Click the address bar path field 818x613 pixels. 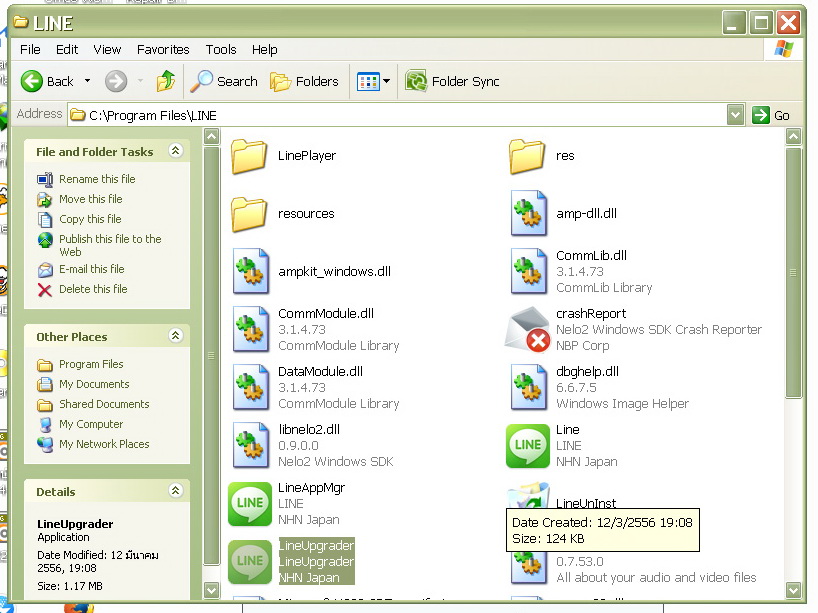[397, 115]
